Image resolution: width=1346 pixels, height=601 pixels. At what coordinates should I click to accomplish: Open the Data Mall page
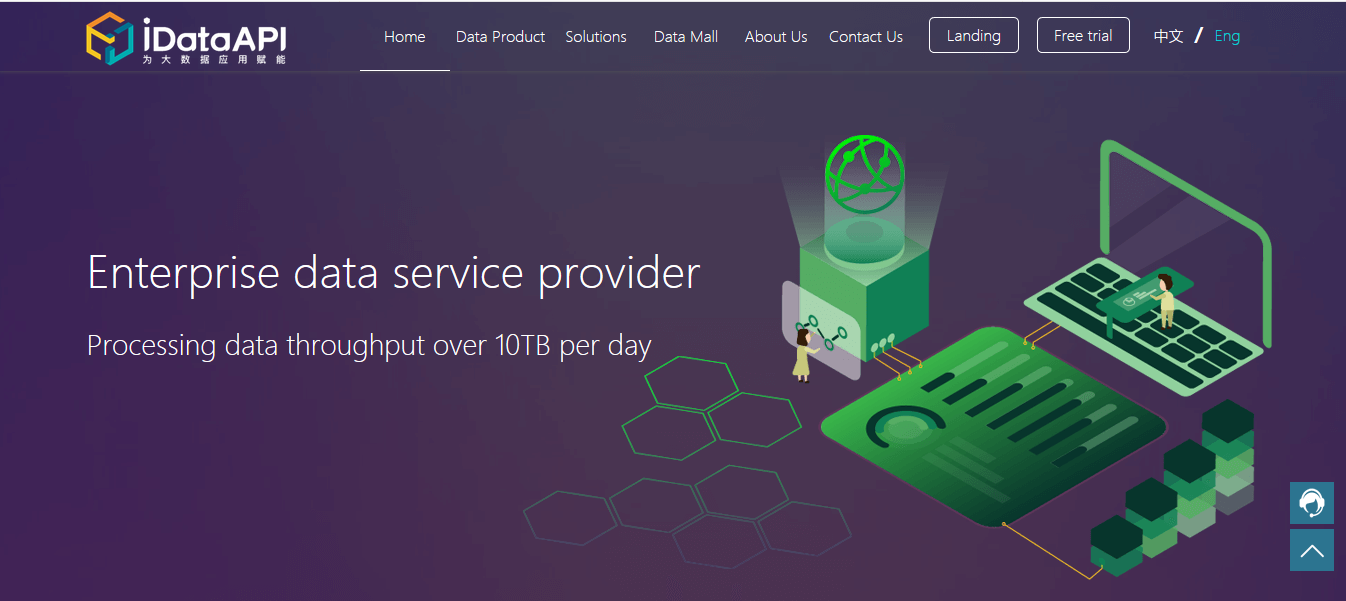coord(686,37)
